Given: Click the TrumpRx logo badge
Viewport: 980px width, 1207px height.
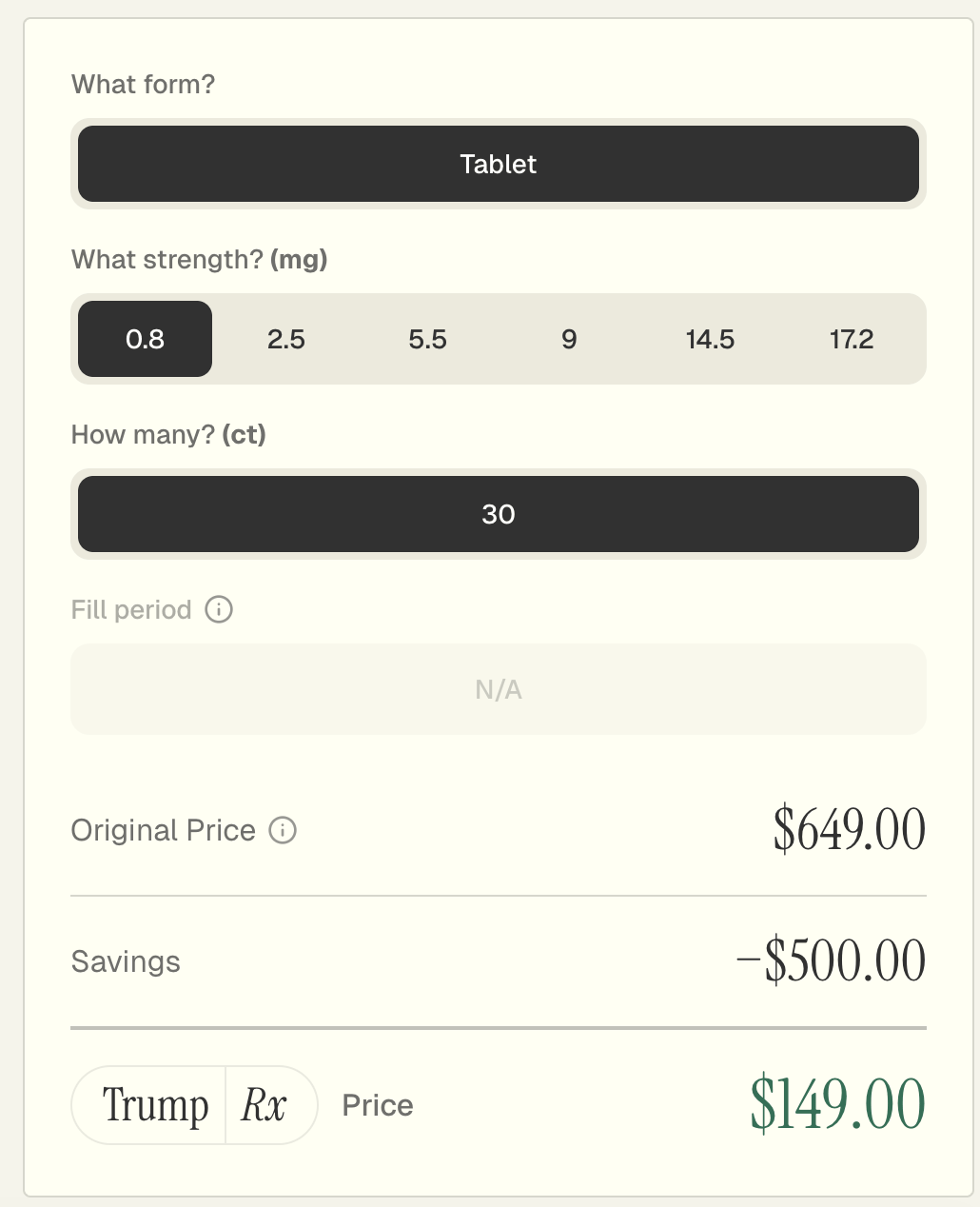Looking at the screenshot, I should [x=194, y=1105].
